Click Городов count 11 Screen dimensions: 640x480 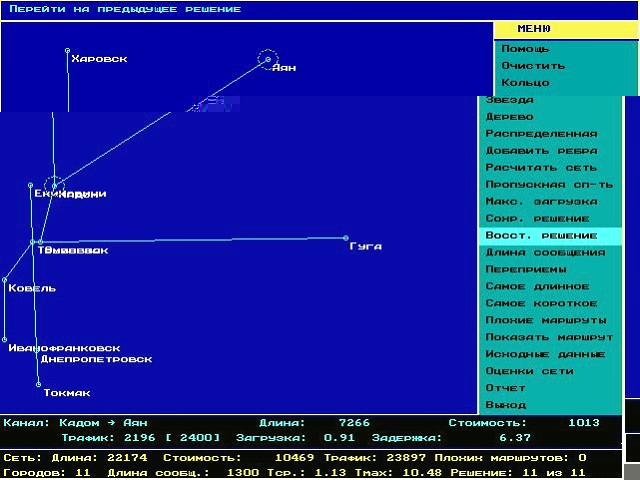click(83, 473)
